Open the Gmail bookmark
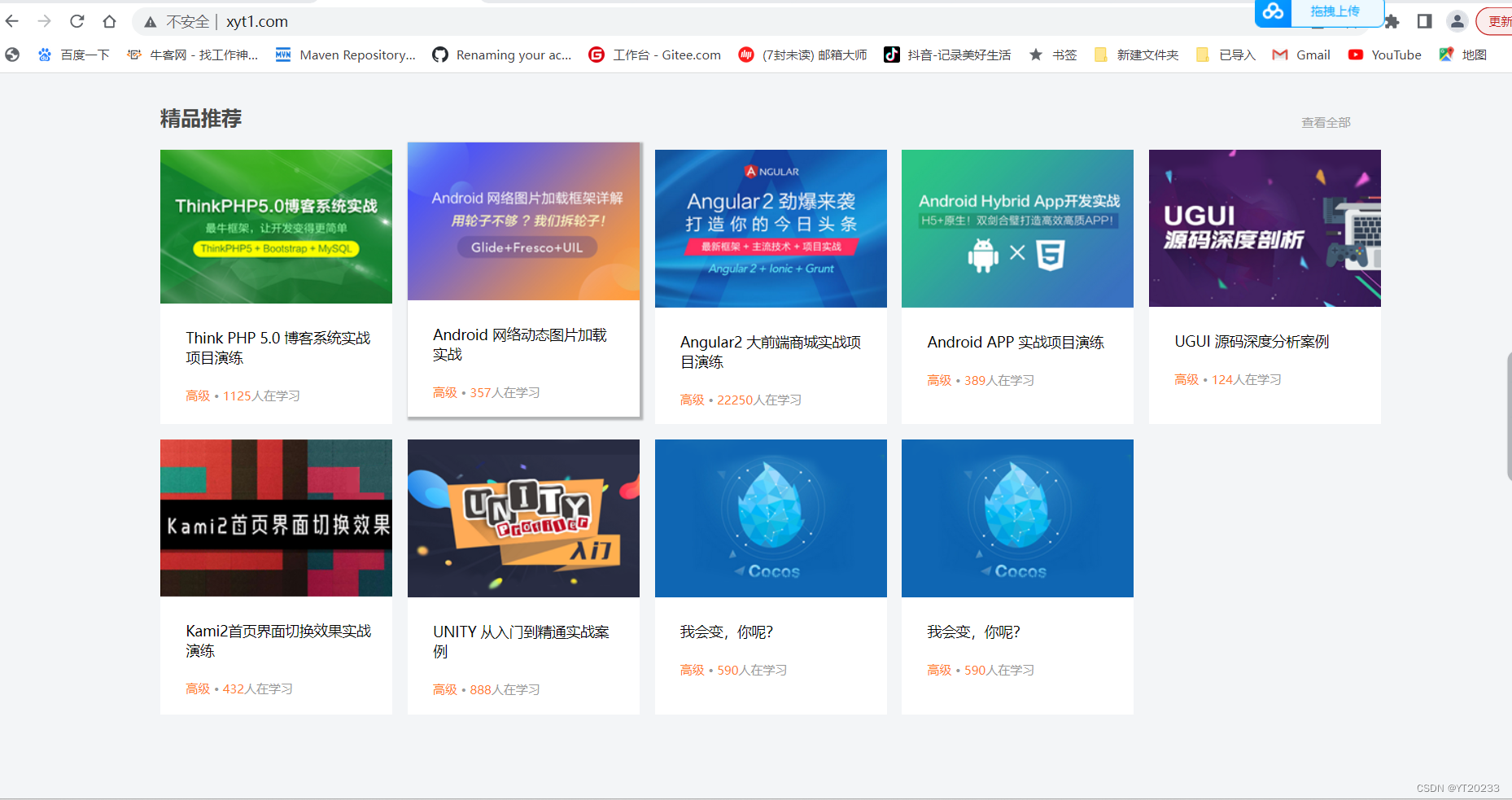This screenshot has width=1512, height=800. tap(1301, 55)
